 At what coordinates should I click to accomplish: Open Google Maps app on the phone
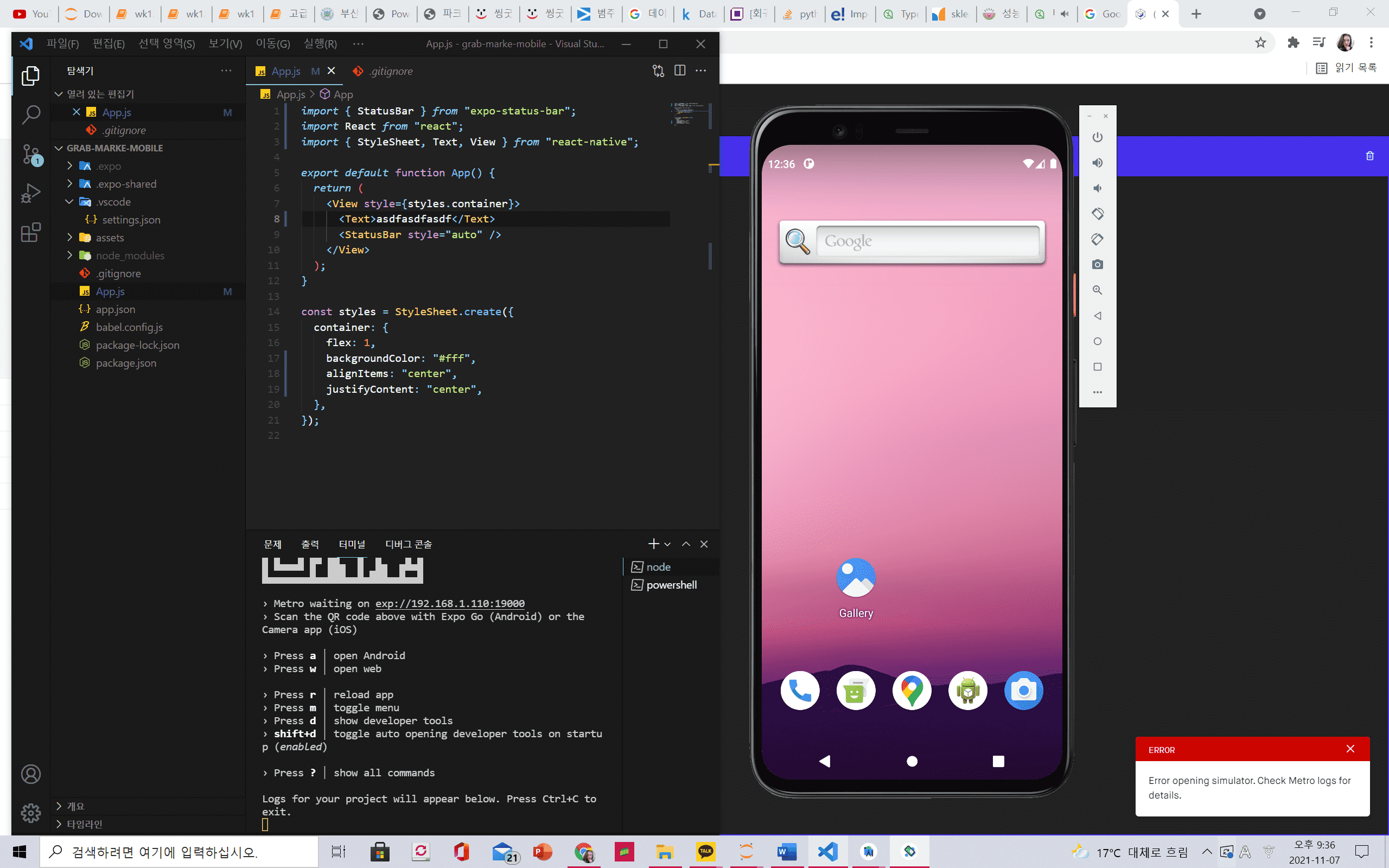point(911,691)
